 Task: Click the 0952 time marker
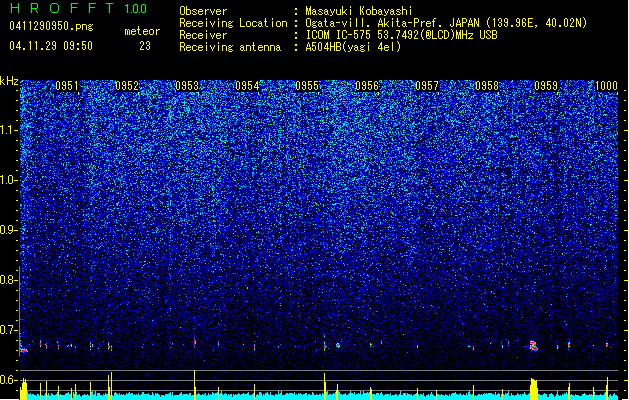point(127,85)
